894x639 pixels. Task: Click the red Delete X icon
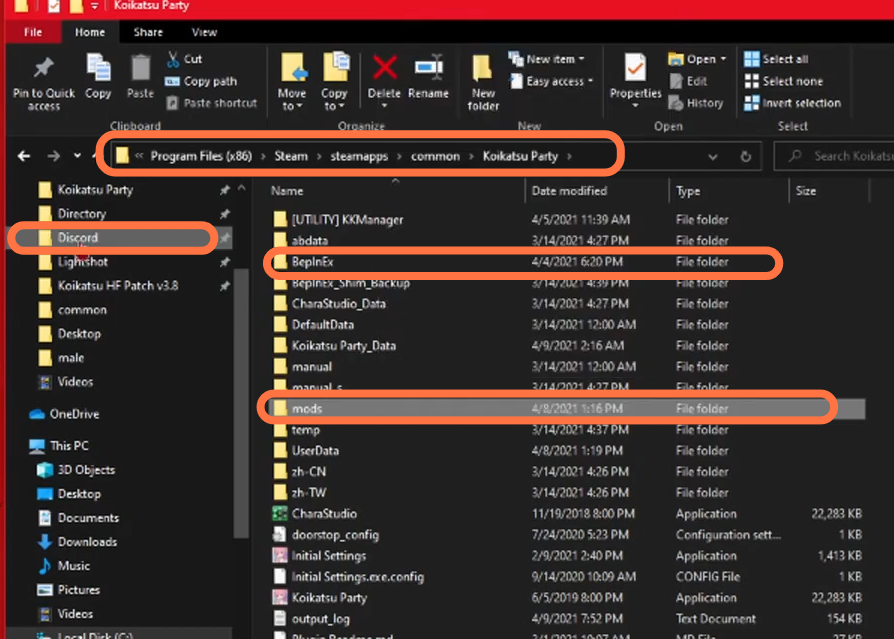[x=385, y=68]
